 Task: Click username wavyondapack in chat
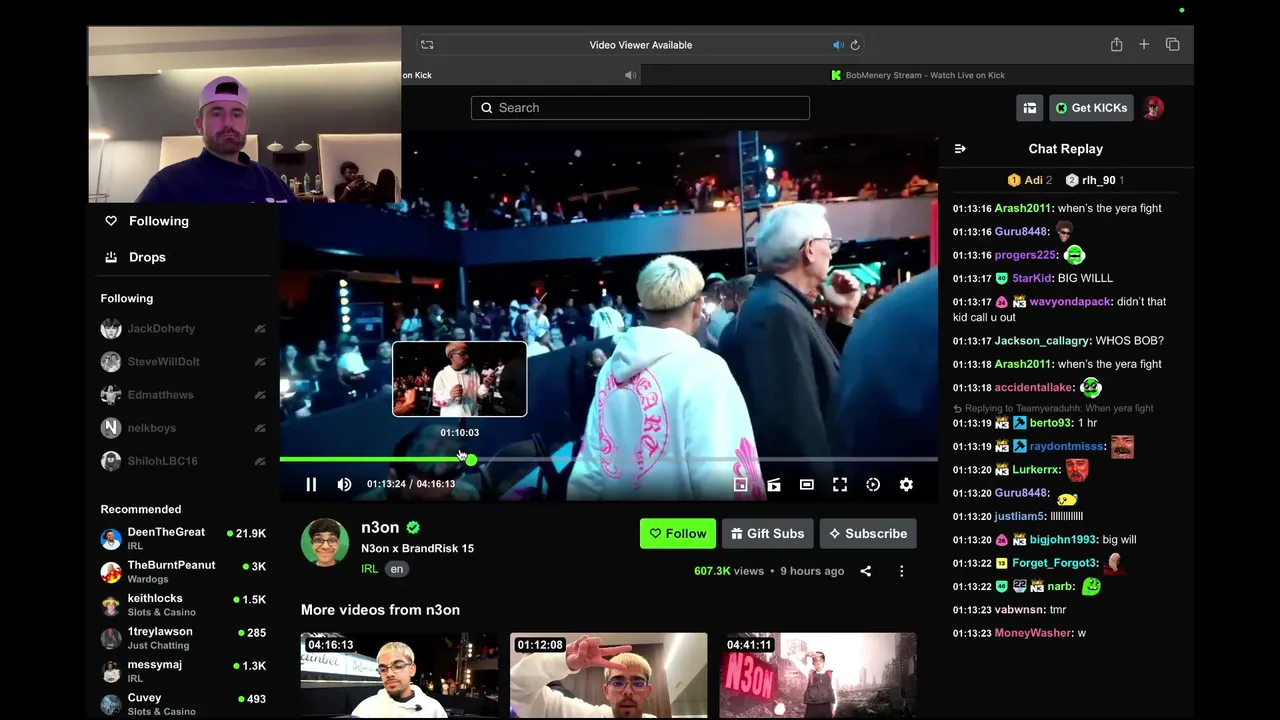[1071, 301]
